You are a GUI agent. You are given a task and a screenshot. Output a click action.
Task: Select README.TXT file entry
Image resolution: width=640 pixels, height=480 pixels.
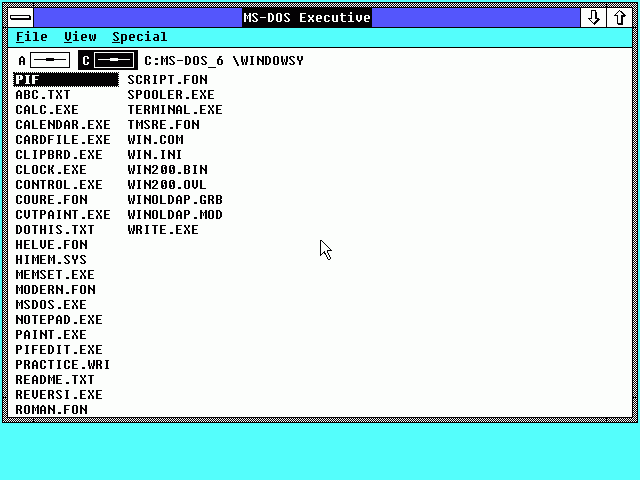[54, 380]
